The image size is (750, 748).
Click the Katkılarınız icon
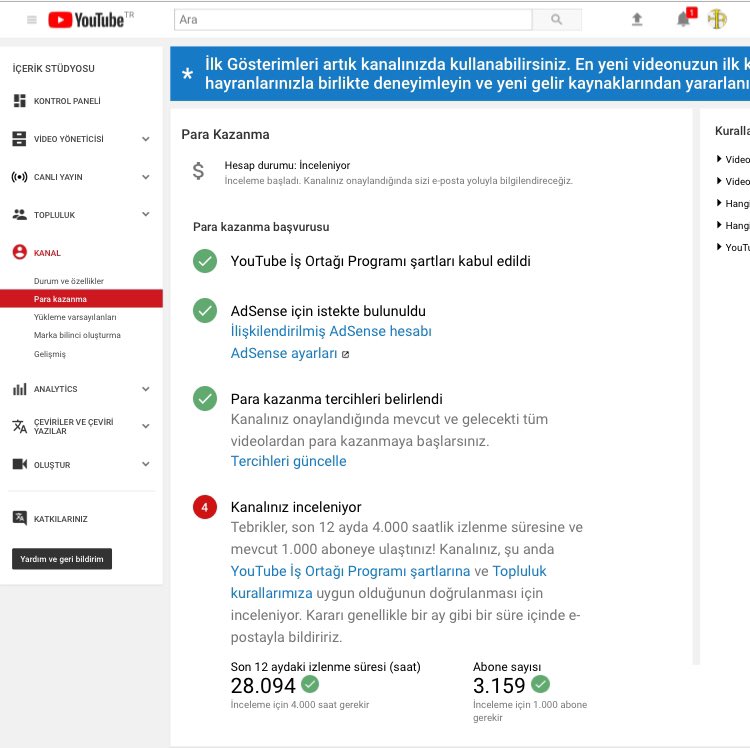19,518
